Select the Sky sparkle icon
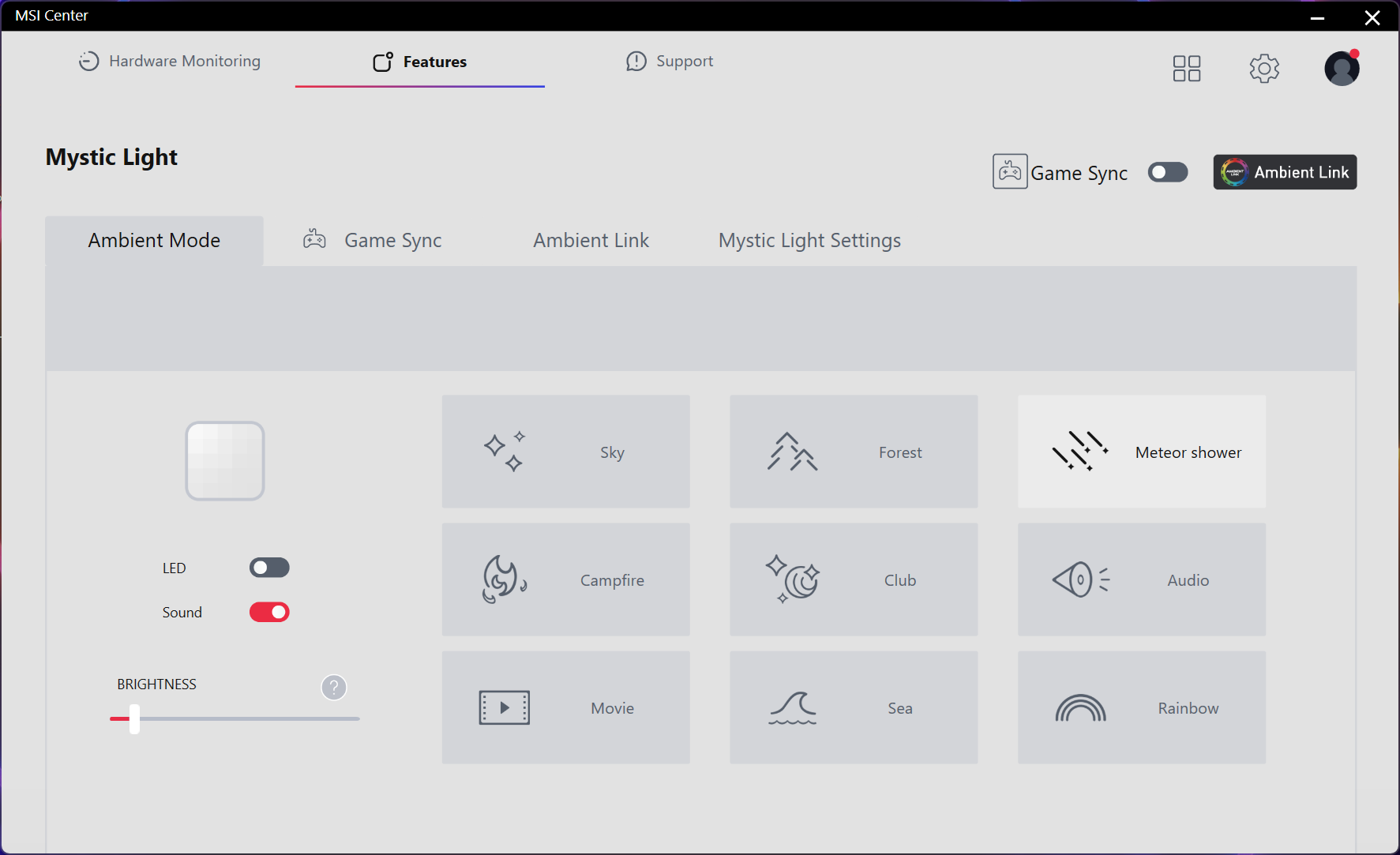The image size is (1400, 855). point(505,452)
